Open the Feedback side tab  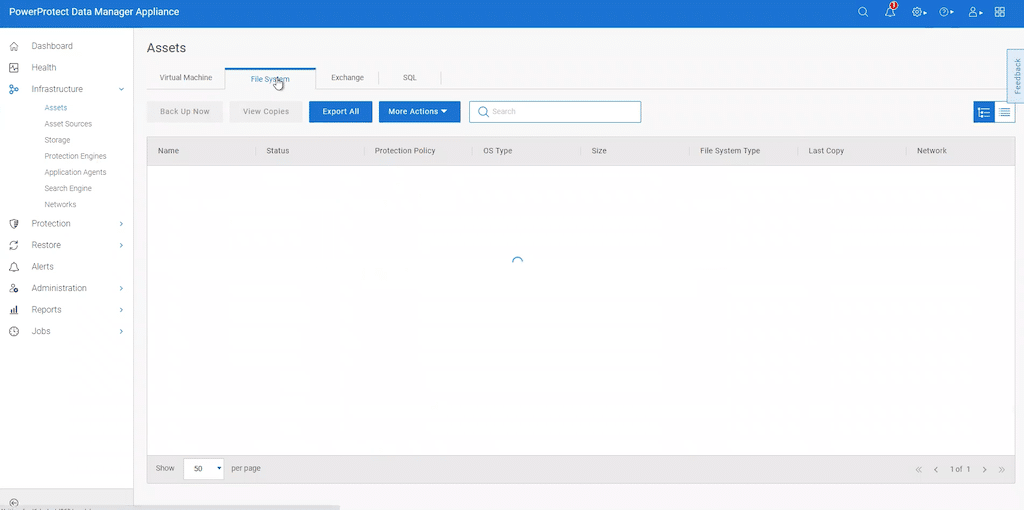click(1016, 76)
